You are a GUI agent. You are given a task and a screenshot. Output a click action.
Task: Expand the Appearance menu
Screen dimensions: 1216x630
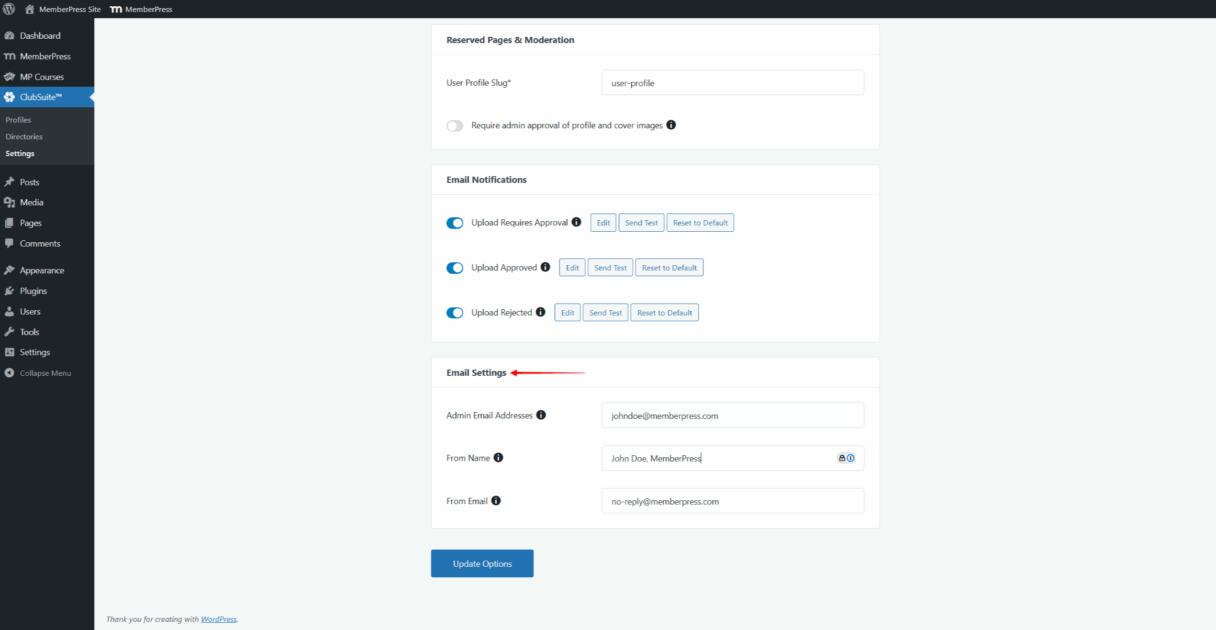click(x=11, y=269)
